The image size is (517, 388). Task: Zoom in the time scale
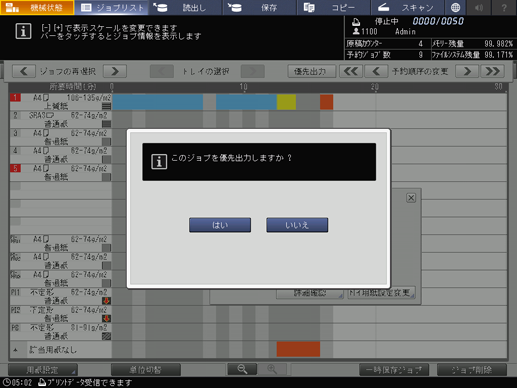pyautogui.click(x=272, y=369)
